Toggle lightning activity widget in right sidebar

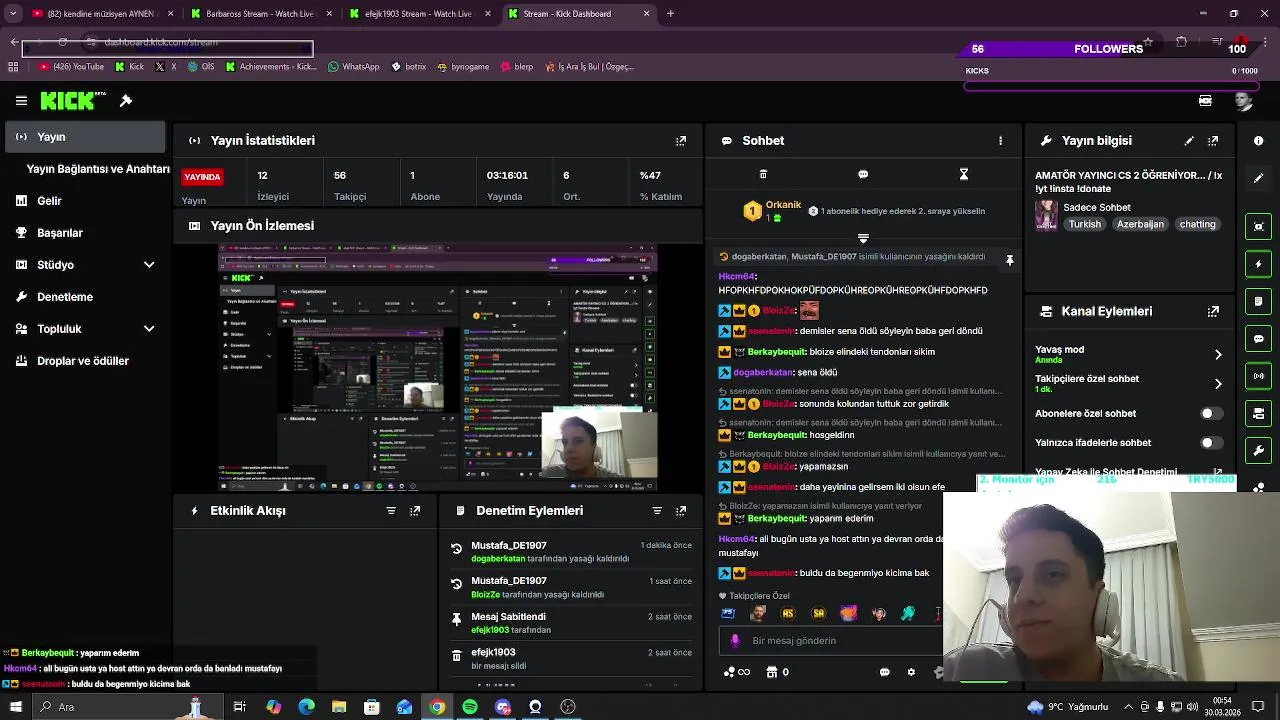coord(1259,264)
